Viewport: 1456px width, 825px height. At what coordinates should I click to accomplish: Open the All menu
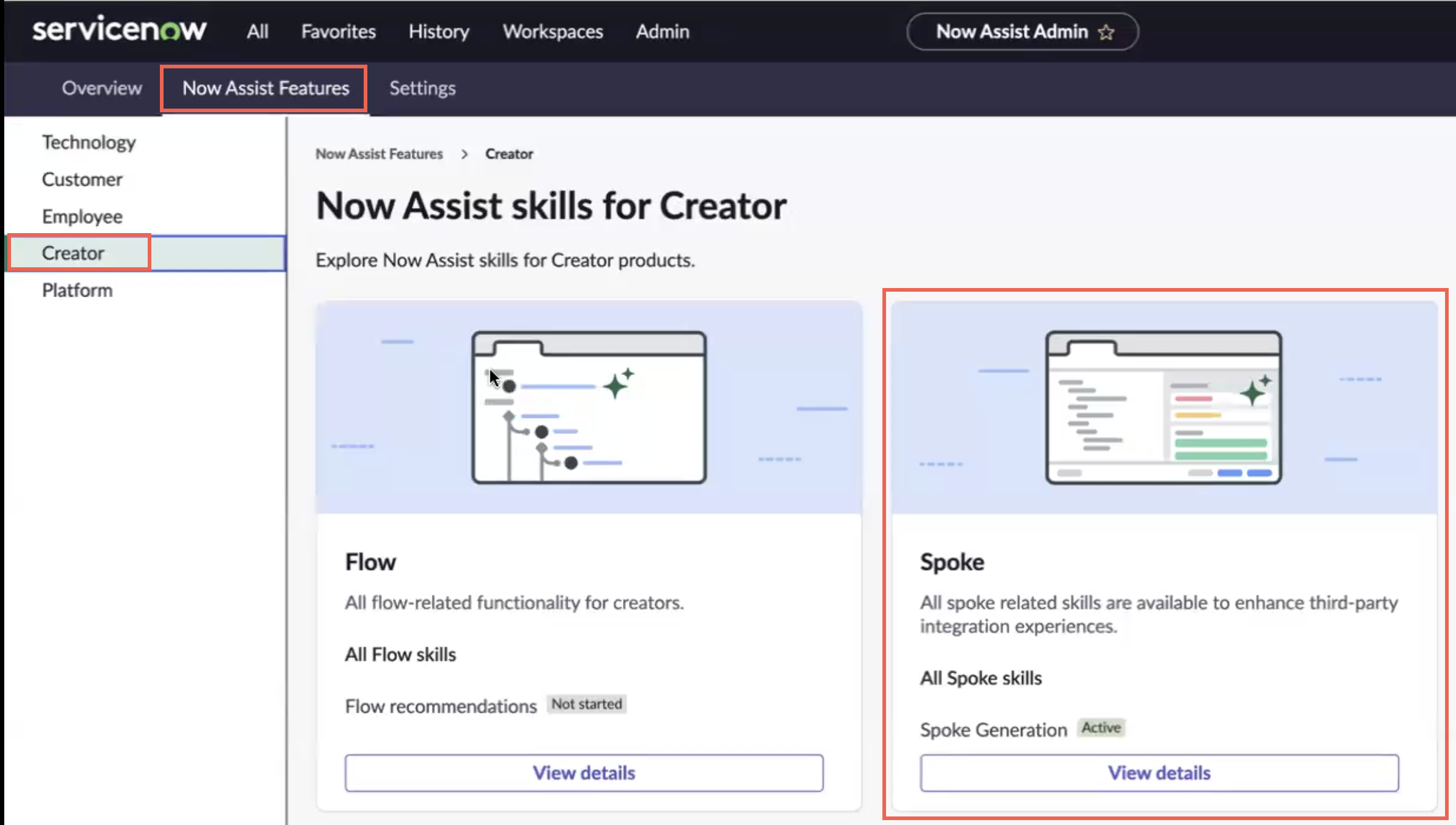(258, 31)
